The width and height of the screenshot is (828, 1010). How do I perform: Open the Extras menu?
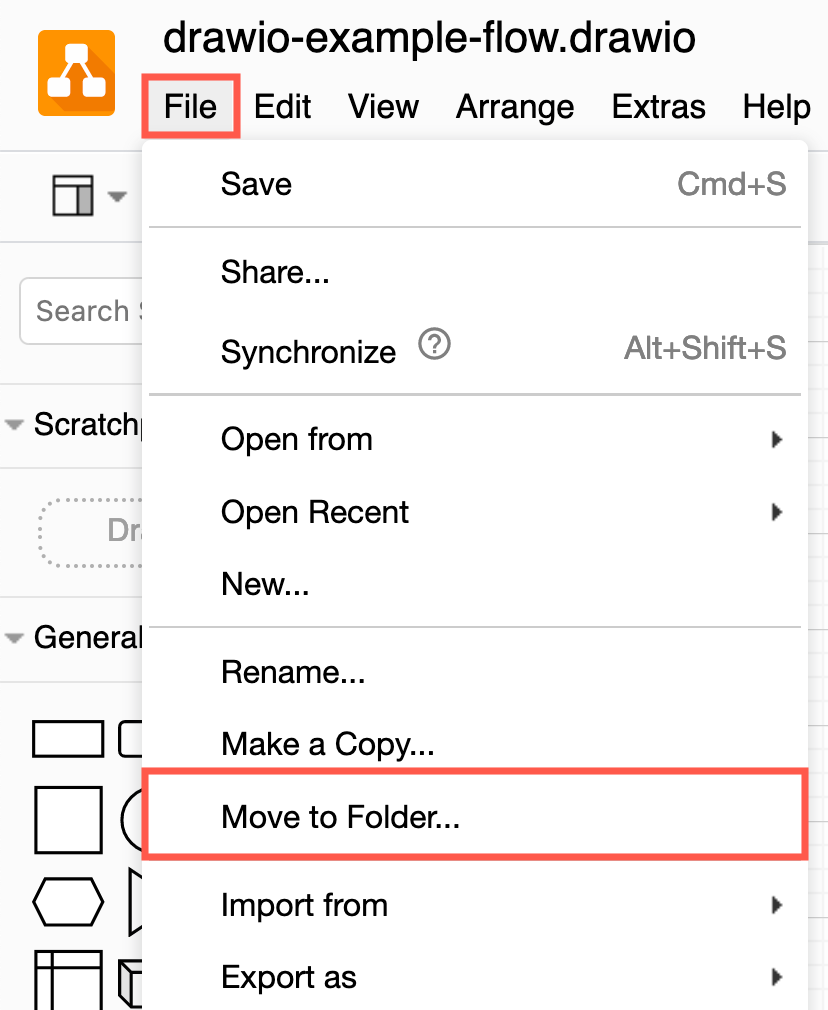point(658,106)
